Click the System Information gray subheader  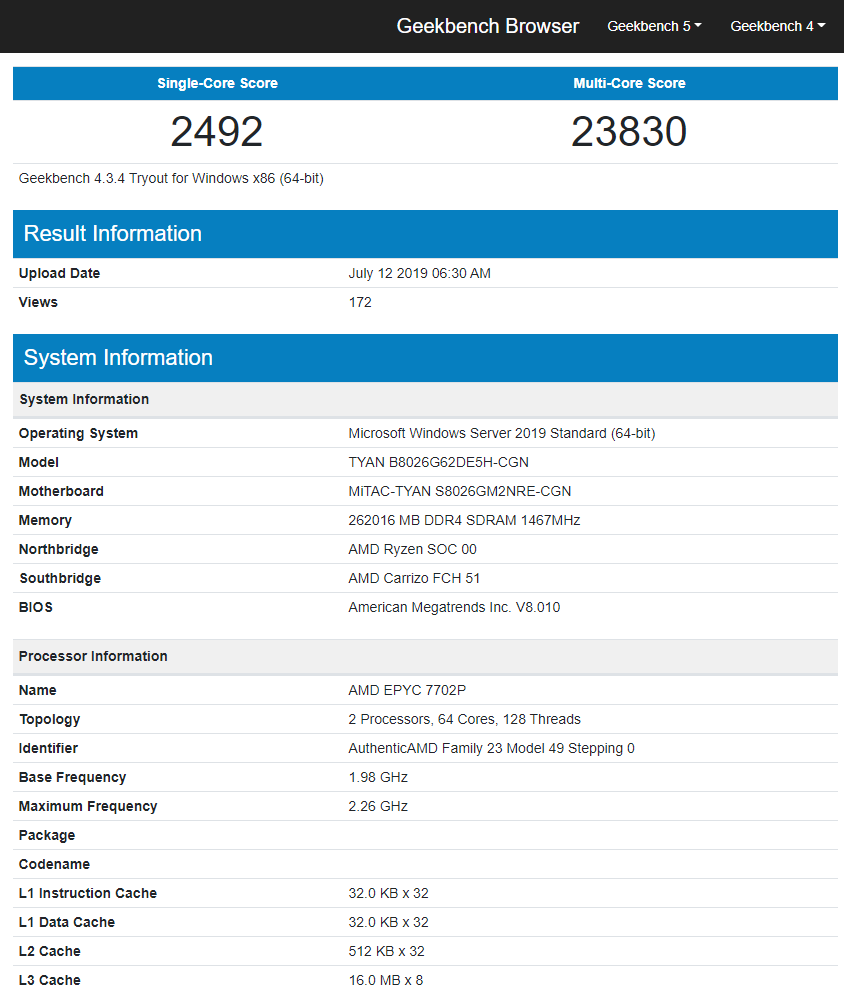[84, 399]
